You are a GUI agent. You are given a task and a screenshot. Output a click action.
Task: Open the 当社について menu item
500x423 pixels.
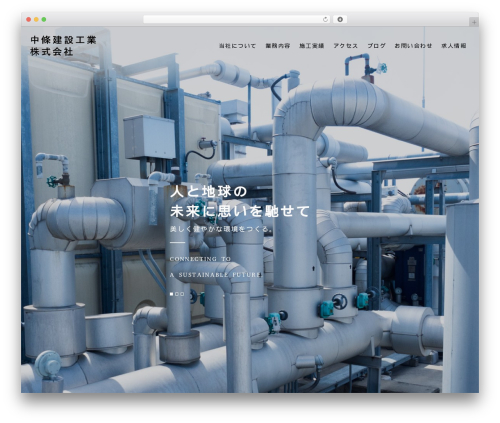tap(237, 46)
